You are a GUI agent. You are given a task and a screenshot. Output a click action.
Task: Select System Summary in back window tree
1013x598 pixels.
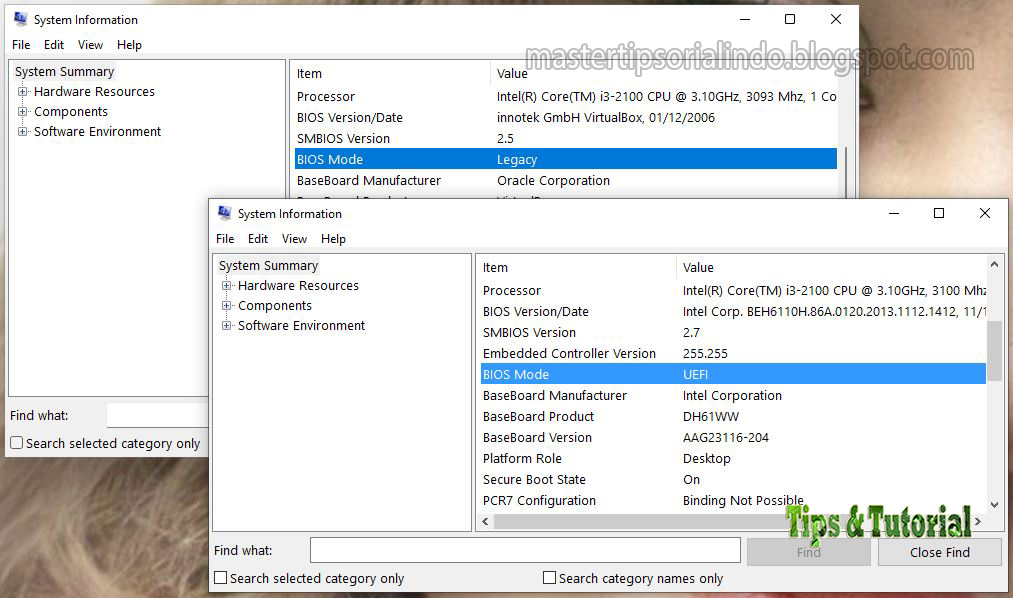click(65, 71)
